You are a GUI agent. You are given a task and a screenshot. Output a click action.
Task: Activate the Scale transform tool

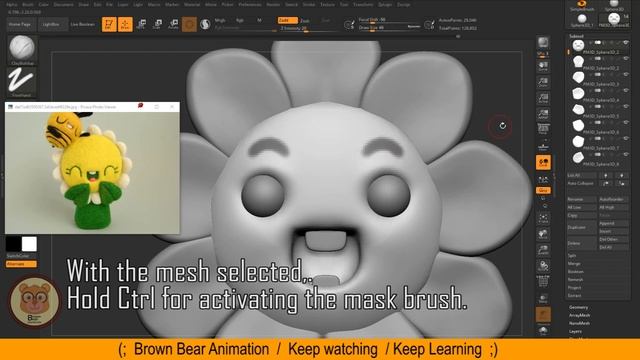coord(158,24)
